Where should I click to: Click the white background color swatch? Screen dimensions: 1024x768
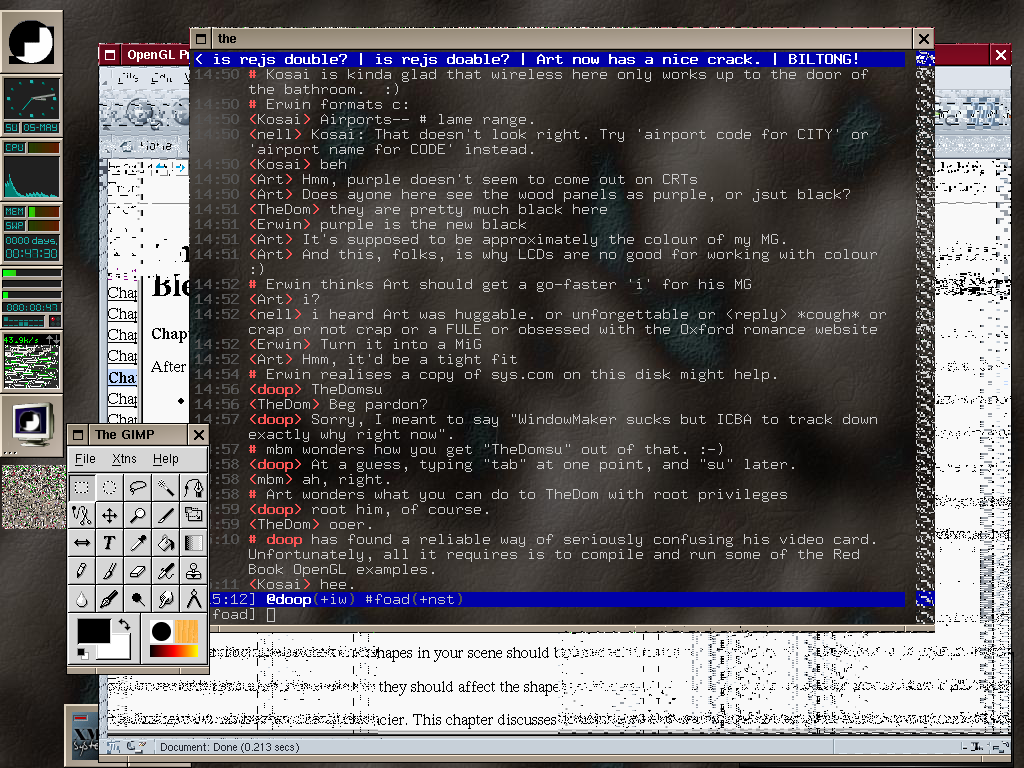(x=118, y=650)
